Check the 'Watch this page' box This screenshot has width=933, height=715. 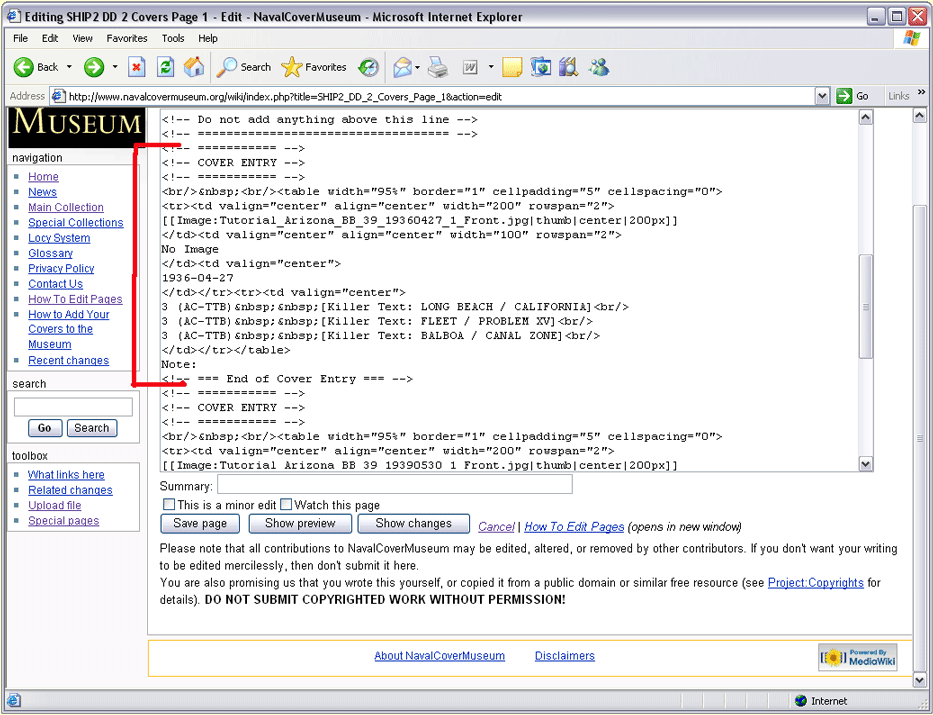point(286,505)
